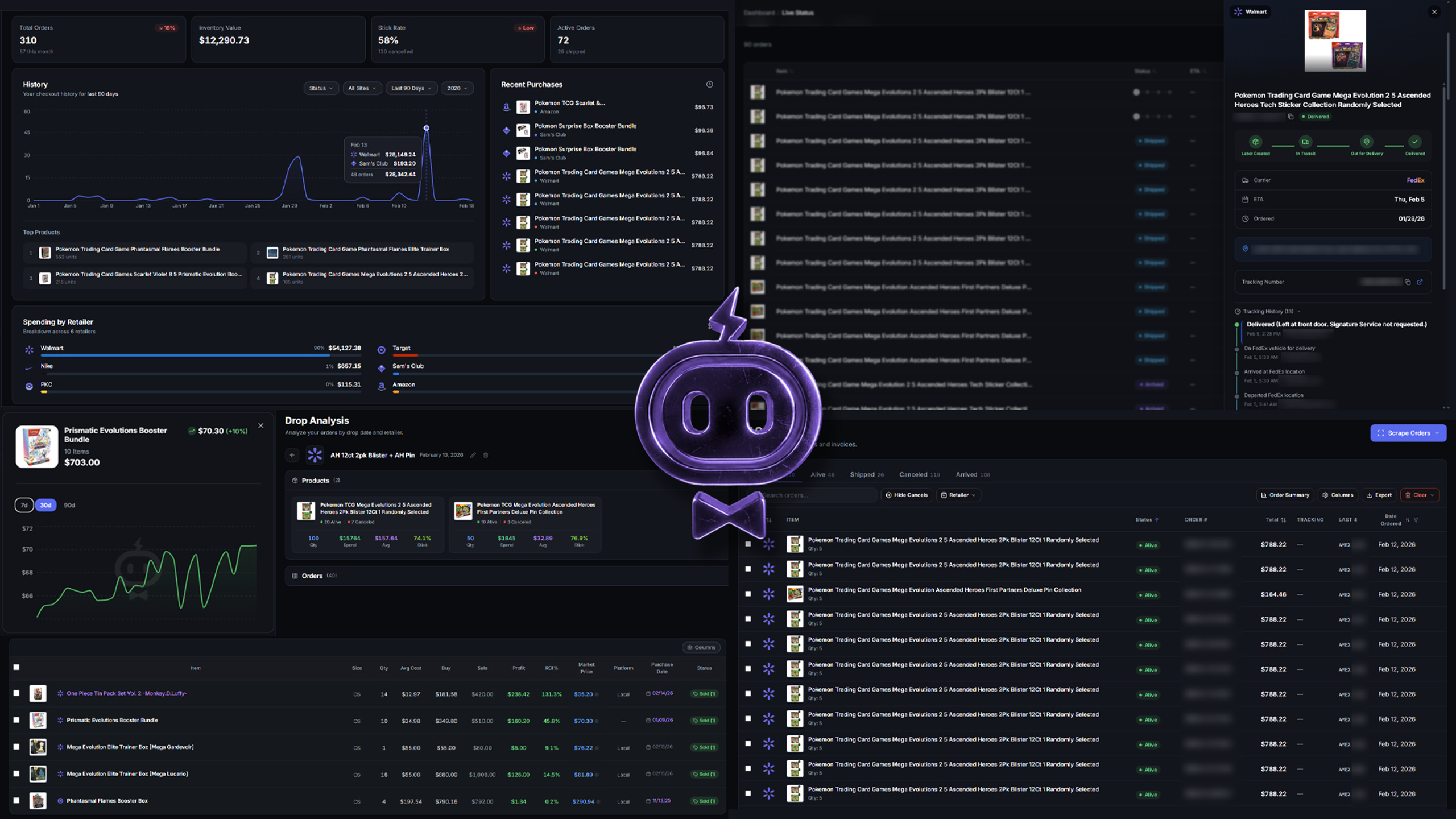Select the 30d chart range
The height and width of the screenshot is (819, 1456).
point(45,505)
